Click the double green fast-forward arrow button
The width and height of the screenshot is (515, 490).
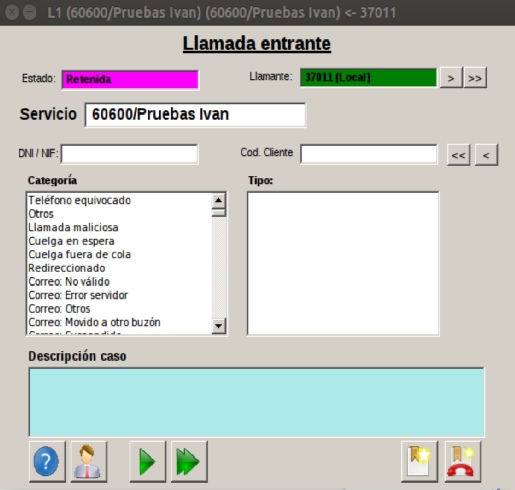[x=189, y=461]
